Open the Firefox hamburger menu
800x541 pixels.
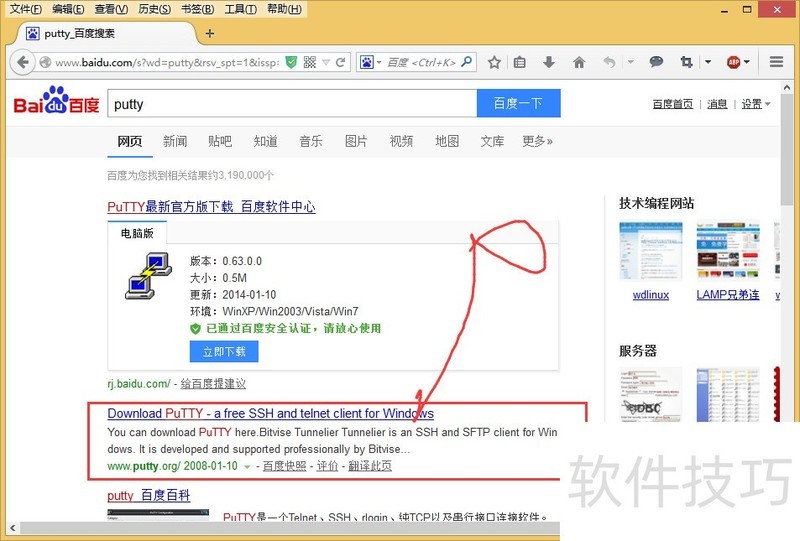click(777, 62)
